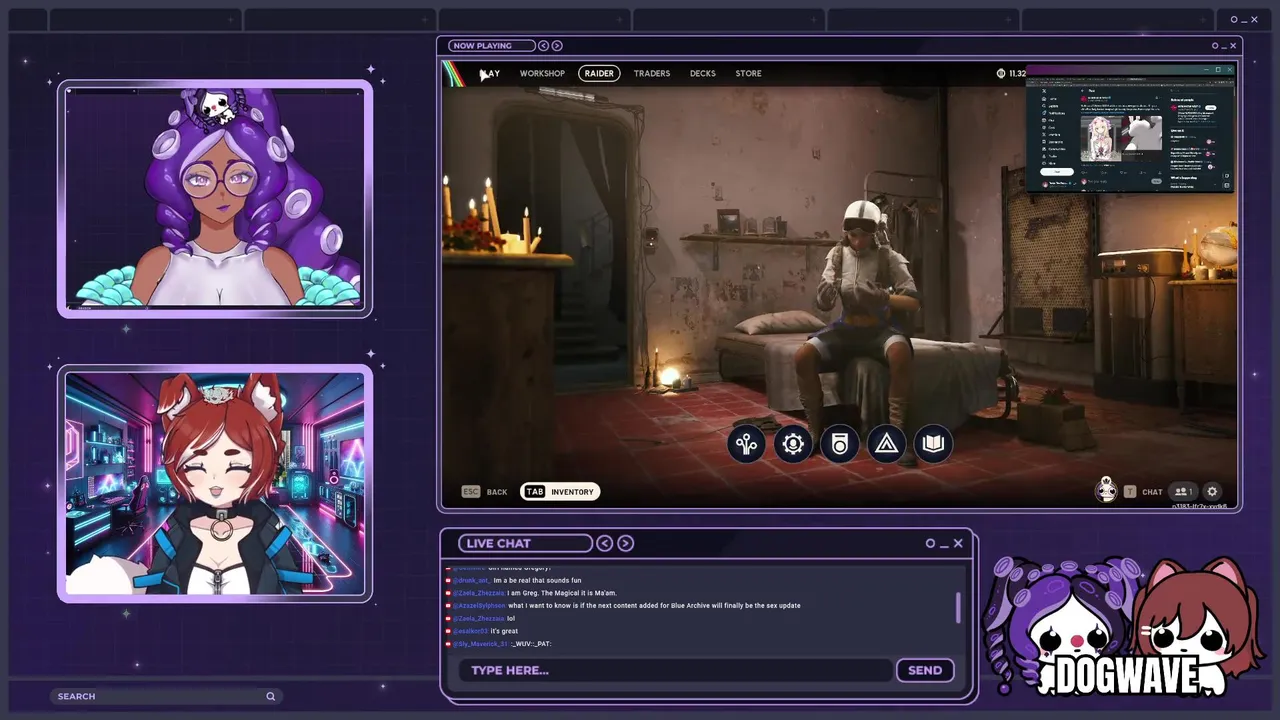This screenshot has height=720, width=1280.
Task: Click the currency coin icon showing 11.32
Action: click(x=1001, y=73)
